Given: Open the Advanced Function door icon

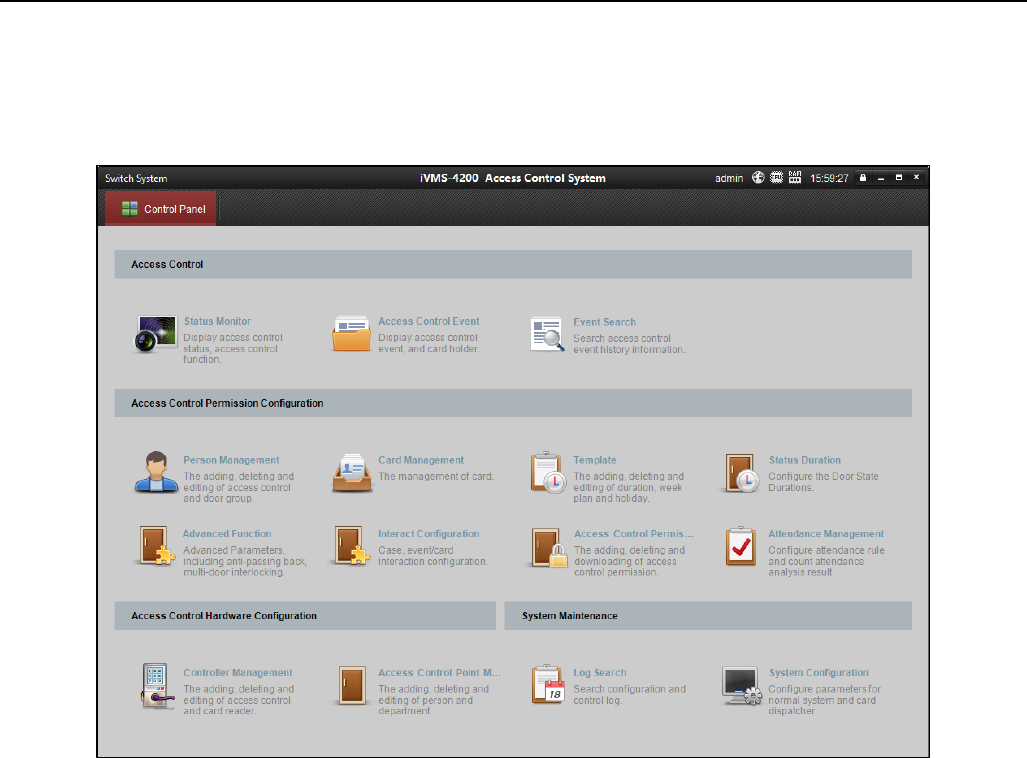Looking at the screenshot, I should 157,546.
